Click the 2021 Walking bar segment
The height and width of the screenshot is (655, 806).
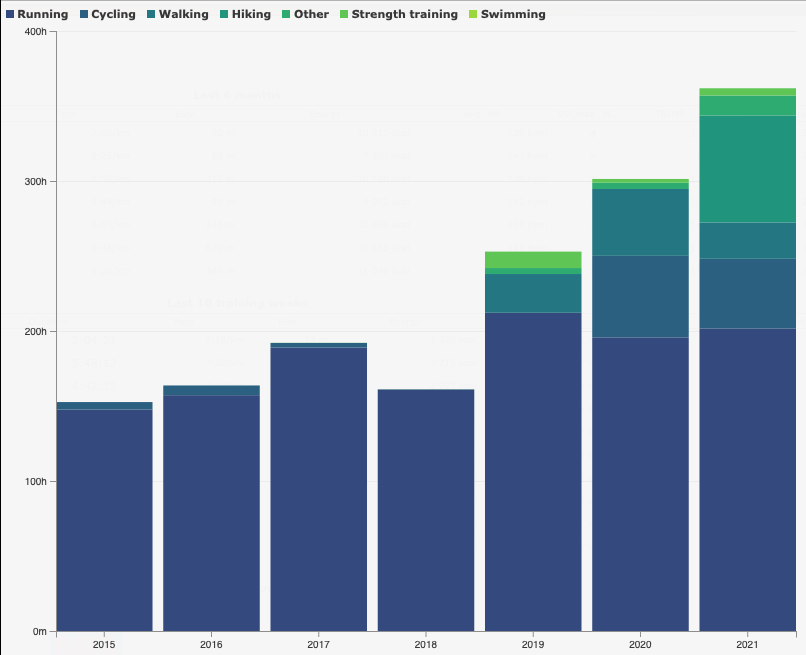point(747,240)
